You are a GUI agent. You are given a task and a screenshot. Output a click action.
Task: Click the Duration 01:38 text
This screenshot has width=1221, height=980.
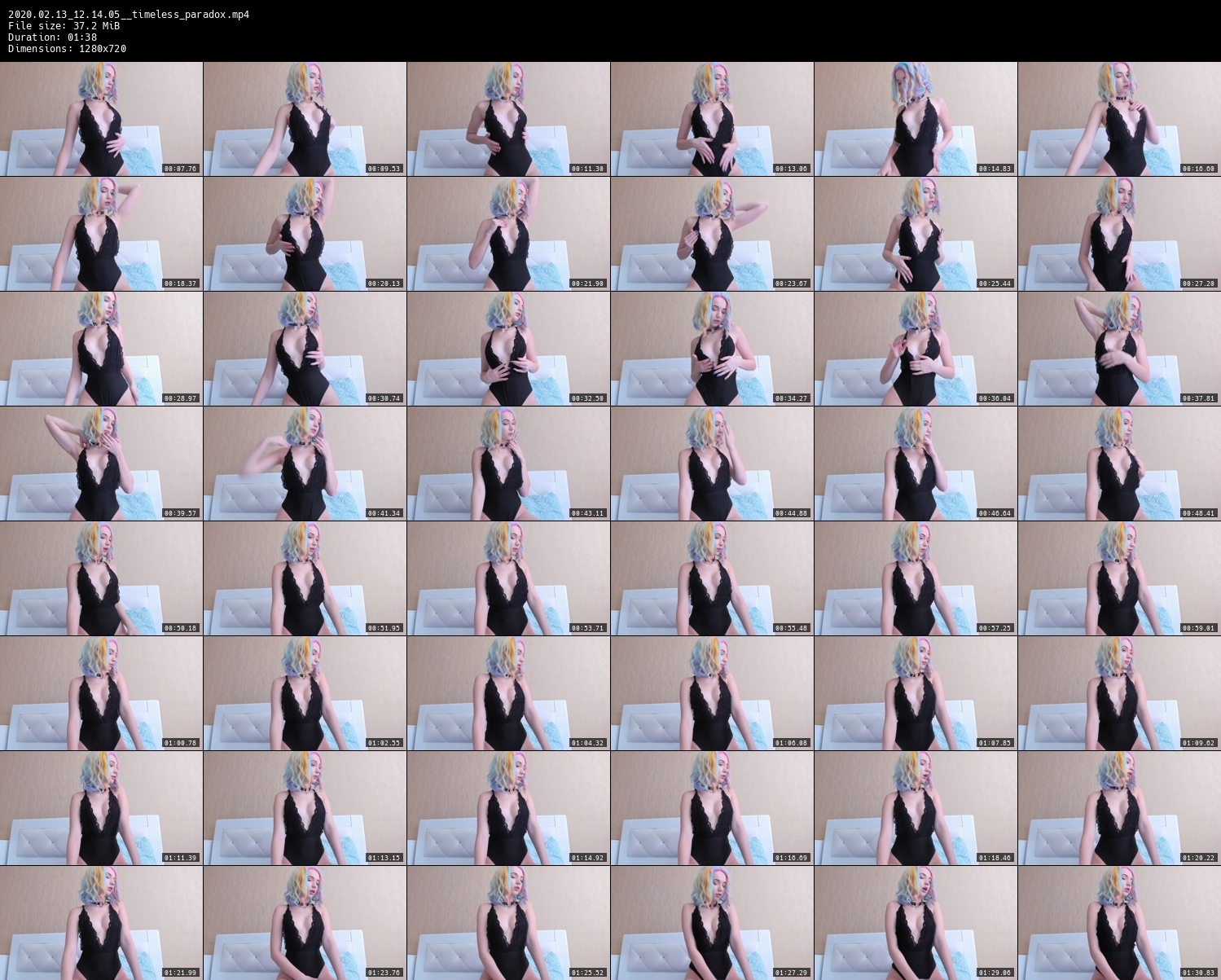52,37
